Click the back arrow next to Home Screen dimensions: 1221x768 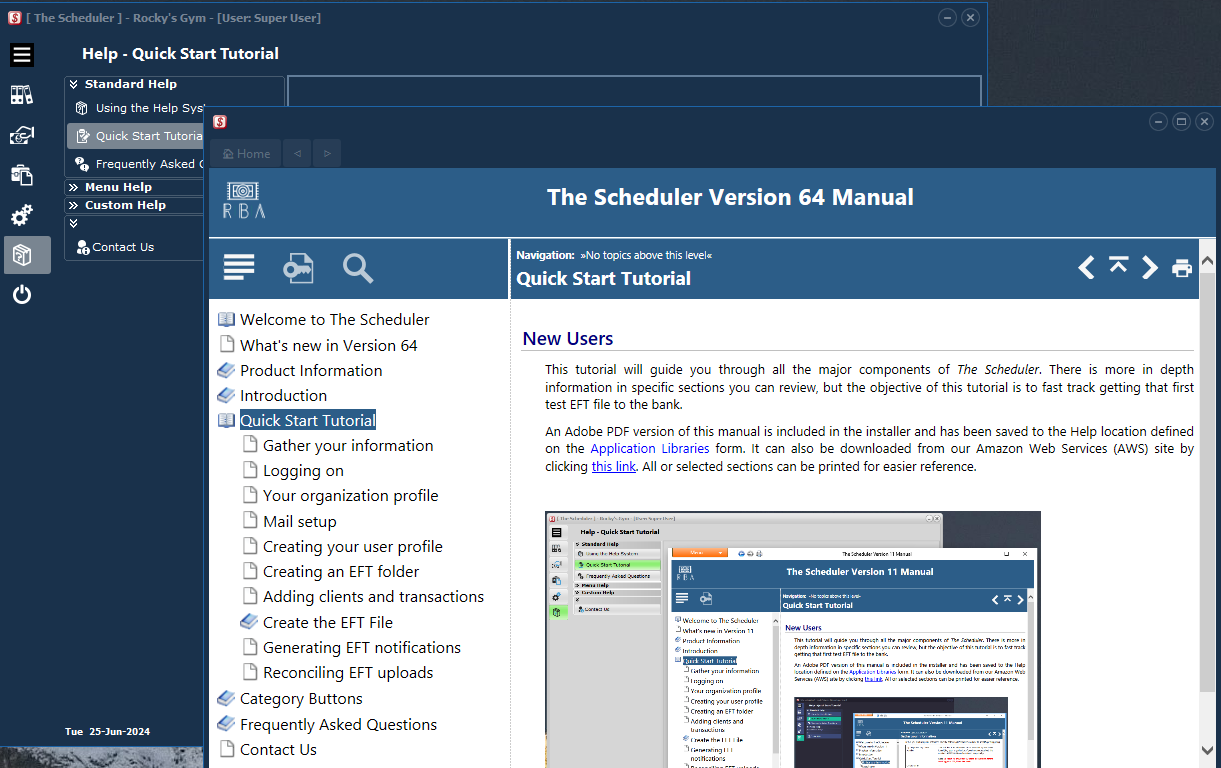296,154
